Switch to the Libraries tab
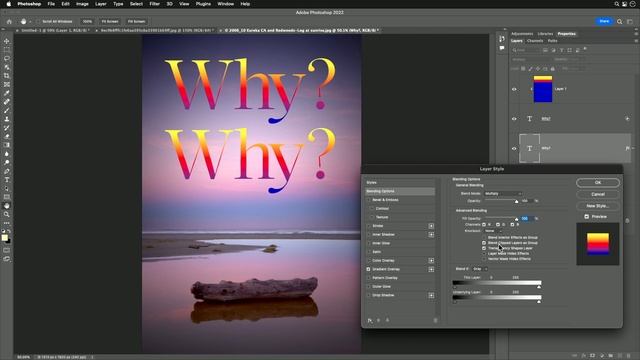Screen dimensions: 640x360 click(545, 34)
